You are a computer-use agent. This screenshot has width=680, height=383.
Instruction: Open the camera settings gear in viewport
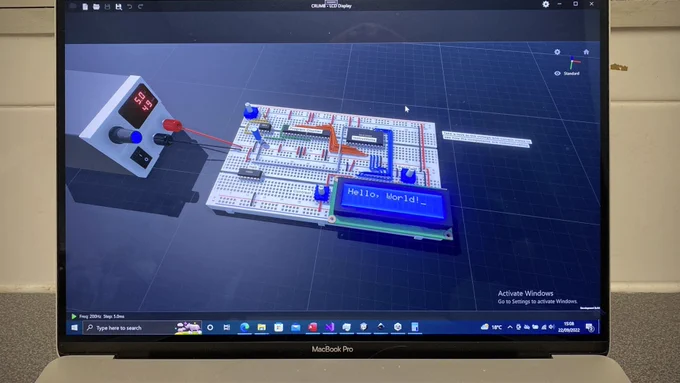(557, 52)
